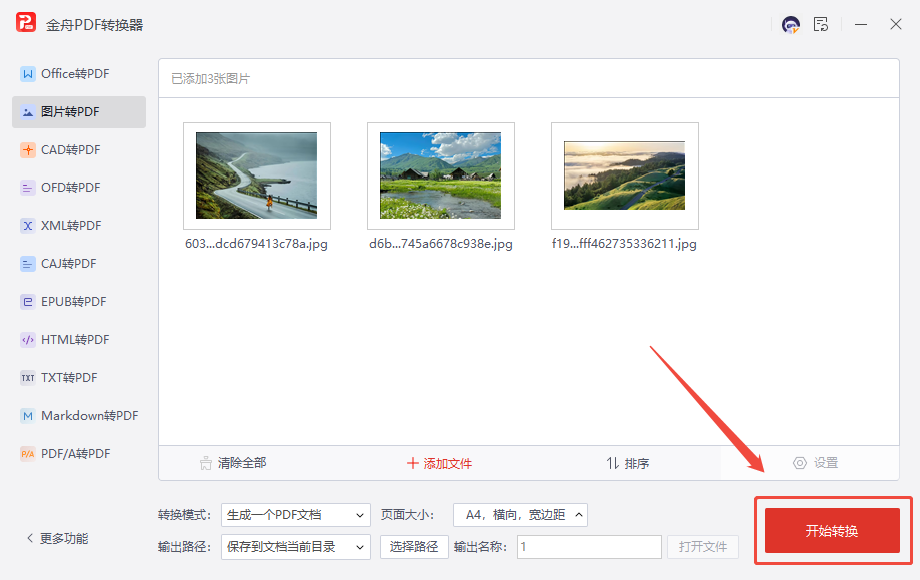Select the misty green hills sunrise thumbnail
This screenshot has width=920, height=580.
point(624,175)
